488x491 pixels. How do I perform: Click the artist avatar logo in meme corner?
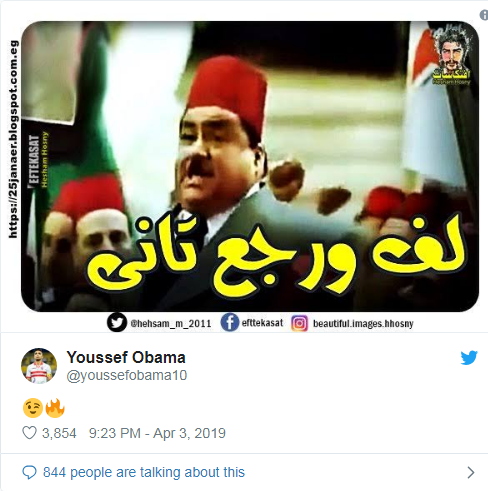(x=452, y=55)
